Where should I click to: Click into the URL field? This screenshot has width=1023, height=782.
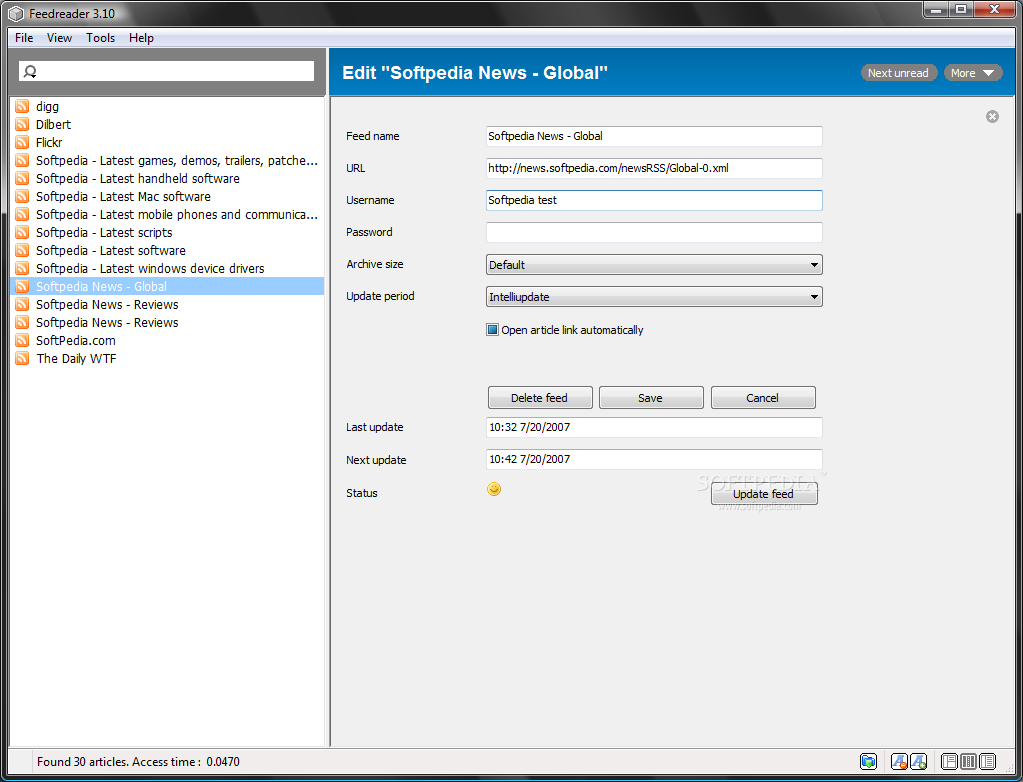coord(654,168)
